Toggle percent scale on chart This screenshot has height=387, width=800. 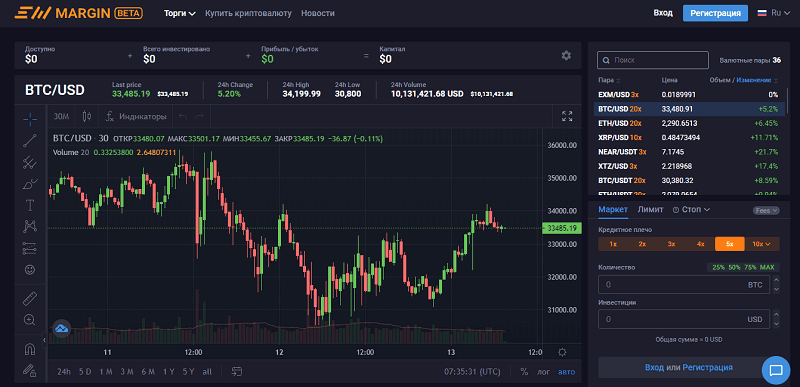click(x=524, y=372)
